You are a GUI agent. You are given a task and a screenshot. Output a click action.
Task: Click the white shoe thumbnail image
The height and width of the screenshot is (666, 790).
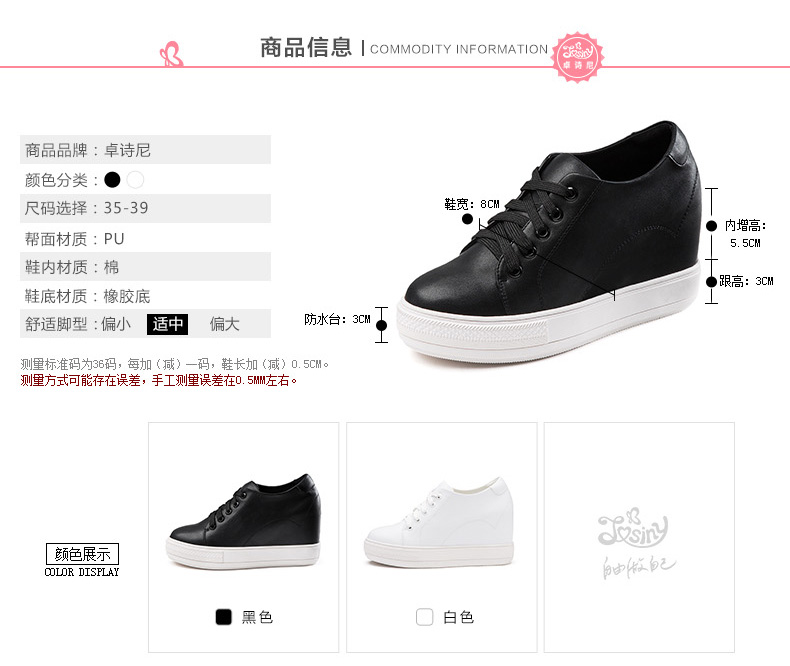439,522
